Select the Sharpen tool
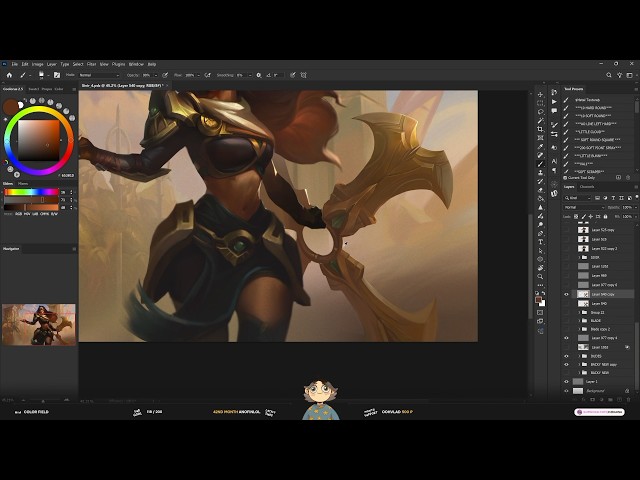This screenshot has height=480, width=640. pos(540,207)
